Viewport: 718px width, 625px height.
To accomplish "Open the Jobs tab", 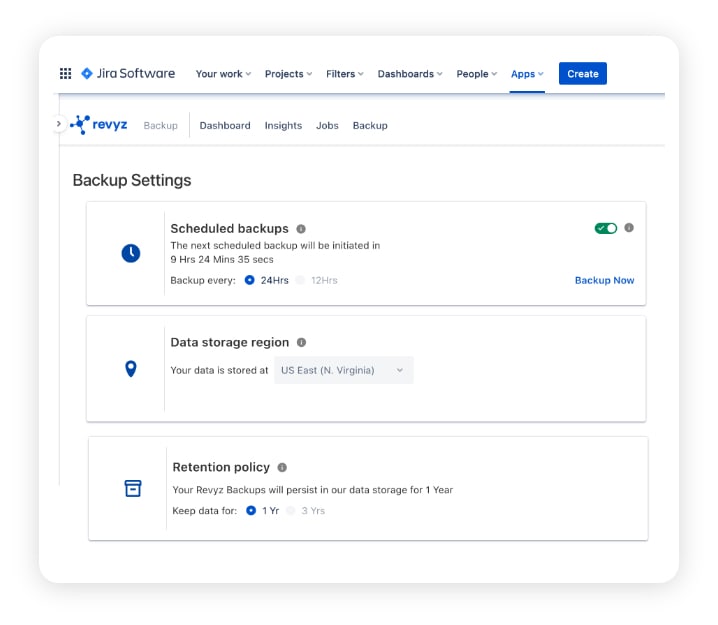I will [327, 126].
